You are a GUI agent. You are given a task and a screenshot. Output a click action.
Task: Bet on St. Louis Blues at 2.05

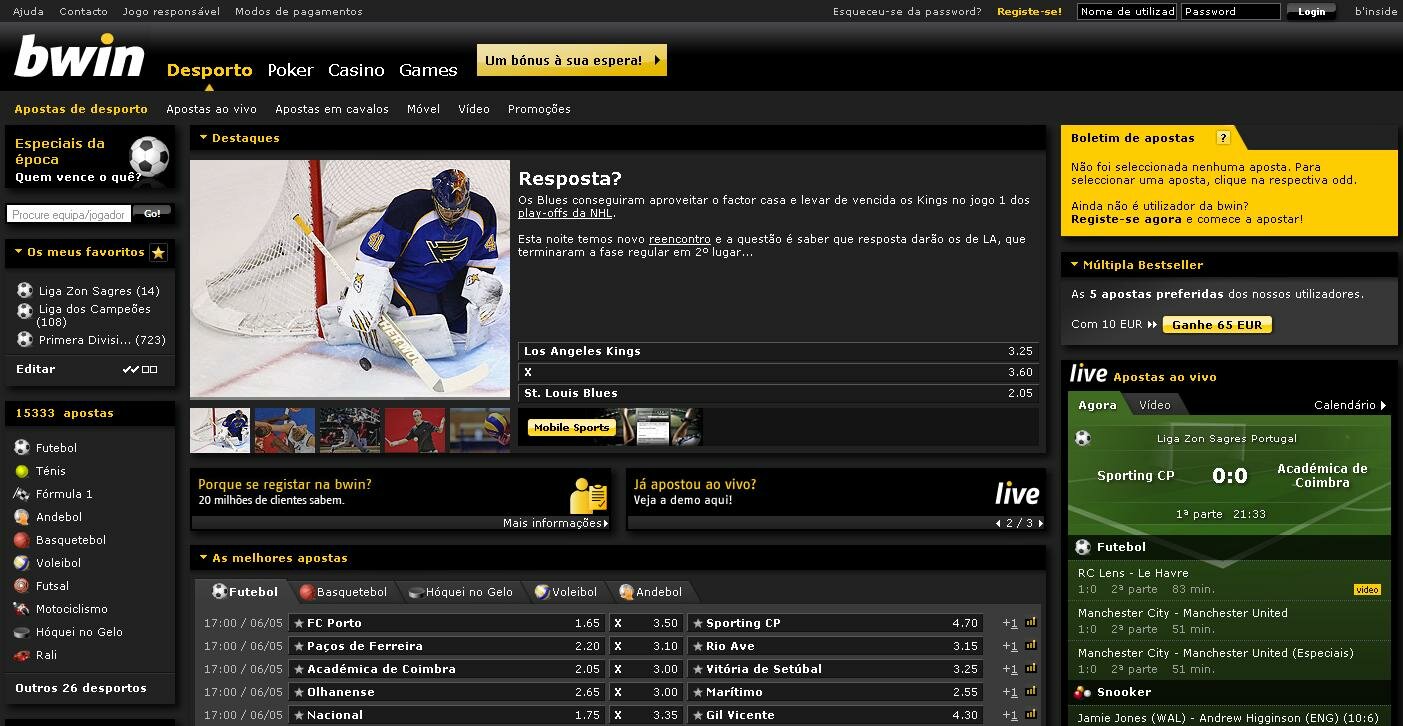[778, 393]
